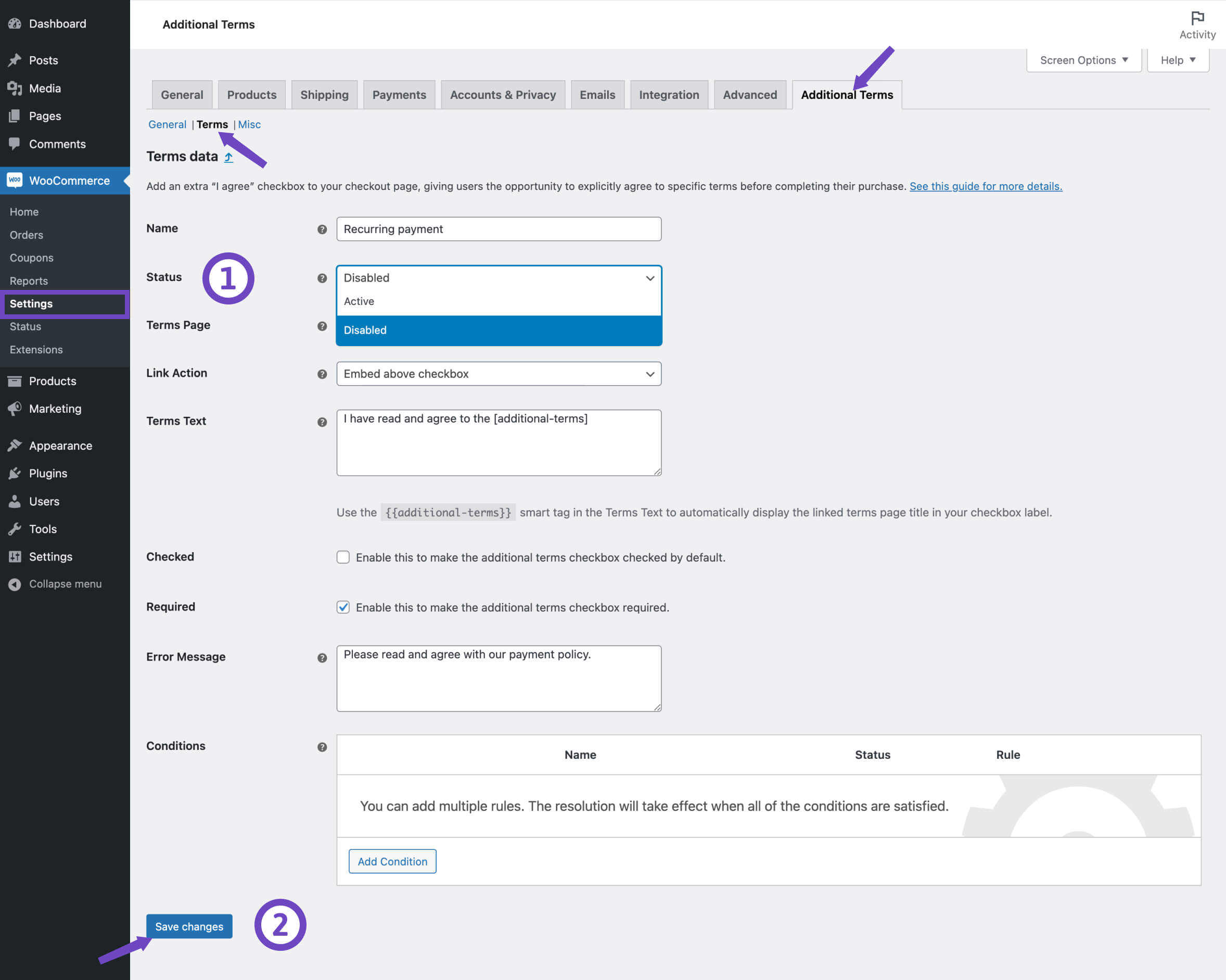The height and width of the screenshot is (980, 1226).
Task: Open the guide for more details link
Action: tap(986, 186)
